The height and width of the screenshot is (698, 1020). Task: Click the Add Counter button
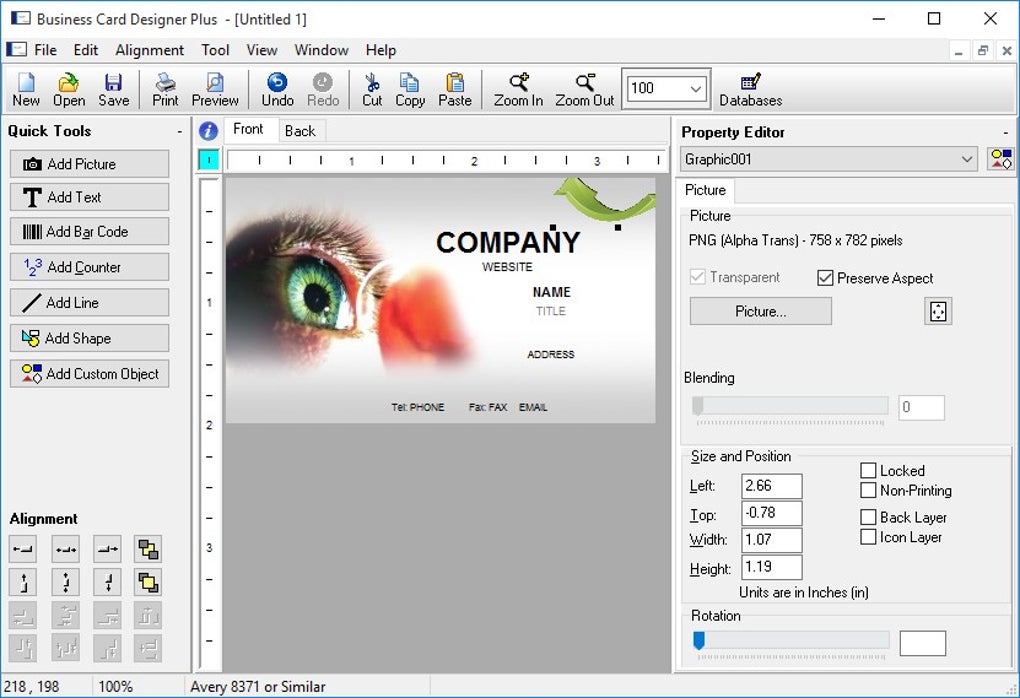pos(89,267)
